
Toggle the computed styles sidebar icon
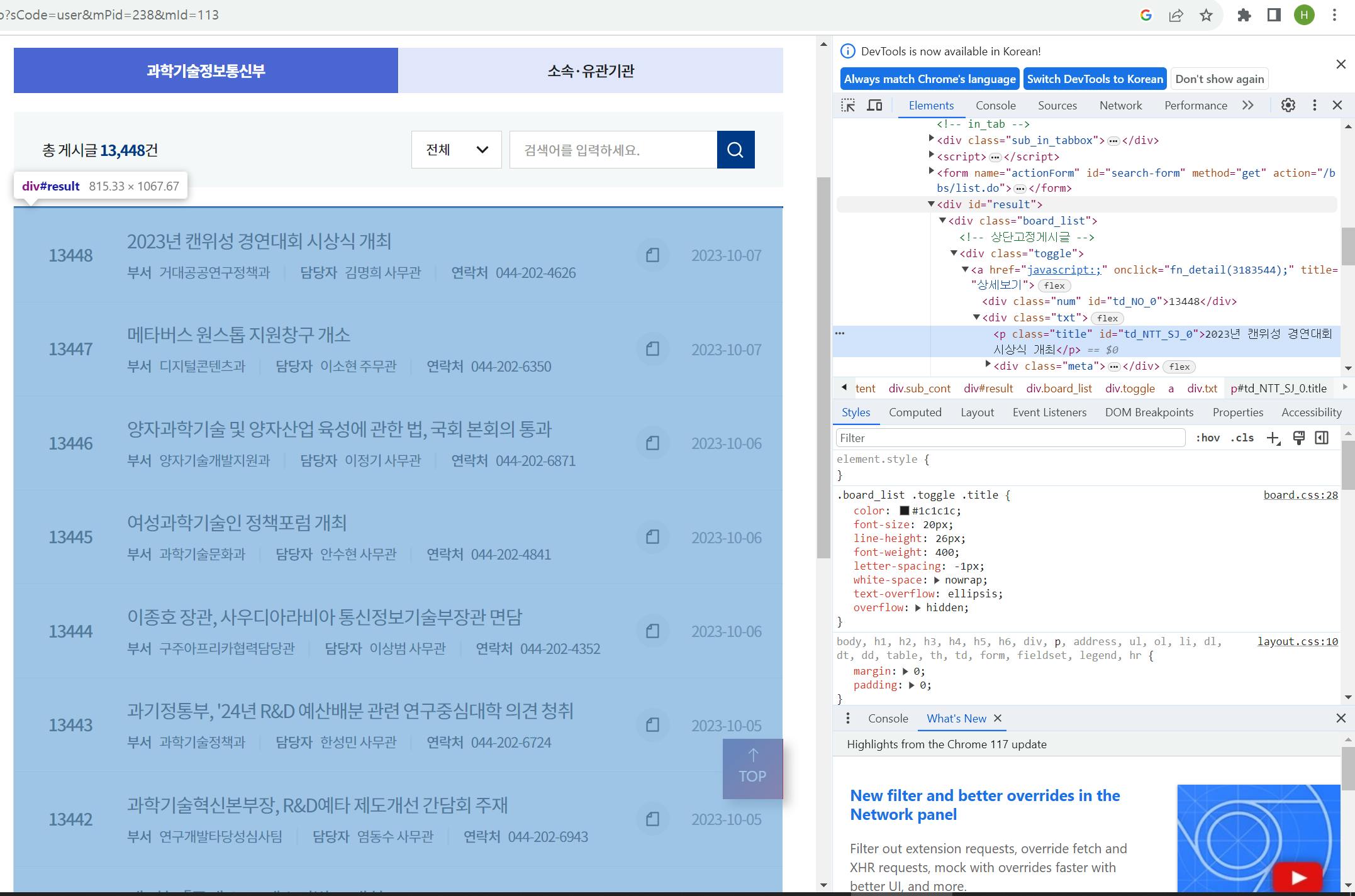[x=1322, y=438]
